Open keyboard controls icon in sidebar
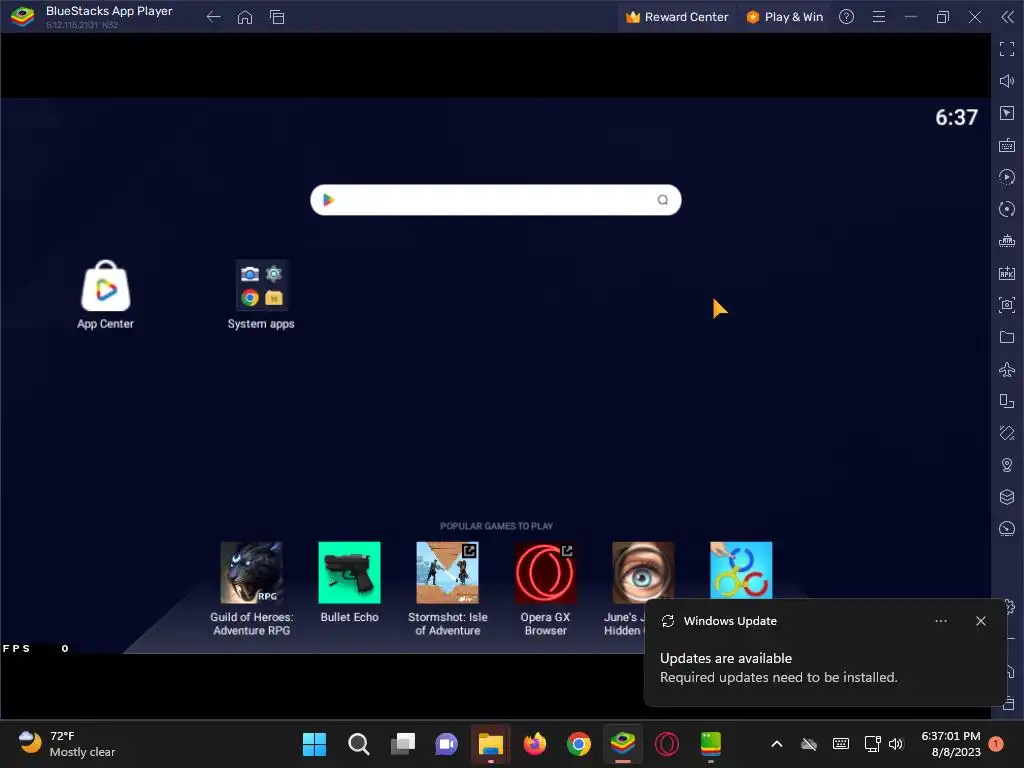1024x768 pixels. pyautogui.click(x=1007, y=145)
